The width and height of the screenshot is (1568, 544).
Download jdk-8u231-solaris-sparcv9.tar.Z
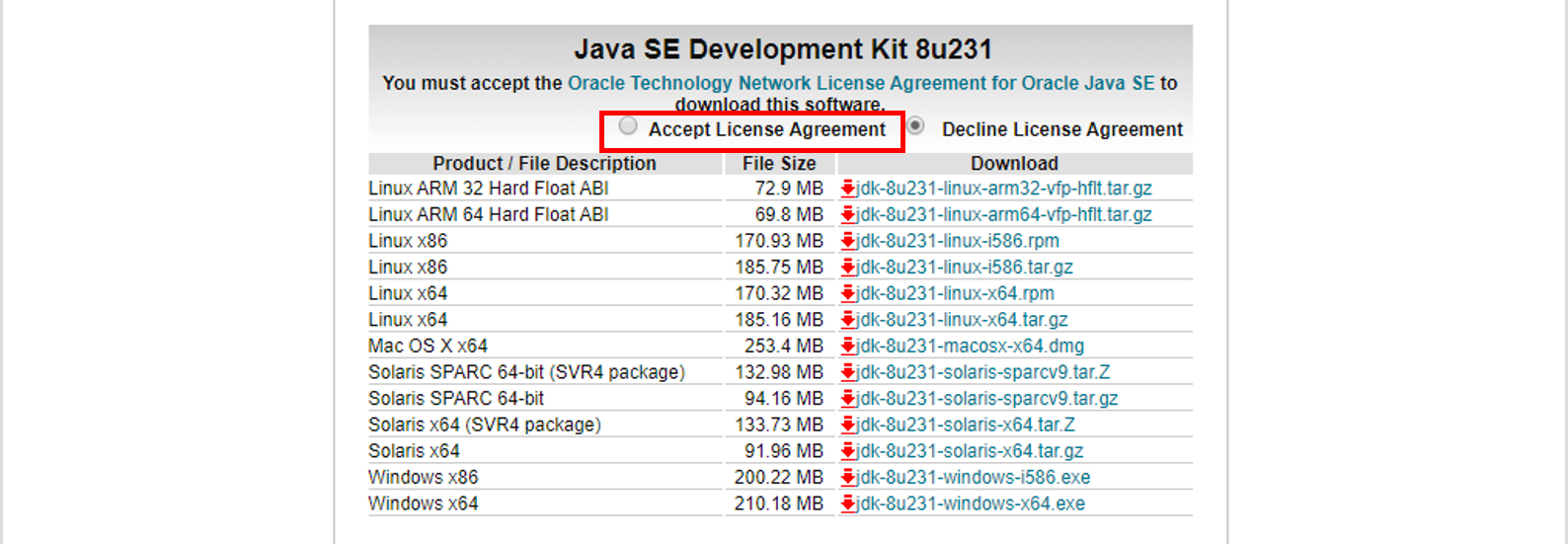click(982, 372)
